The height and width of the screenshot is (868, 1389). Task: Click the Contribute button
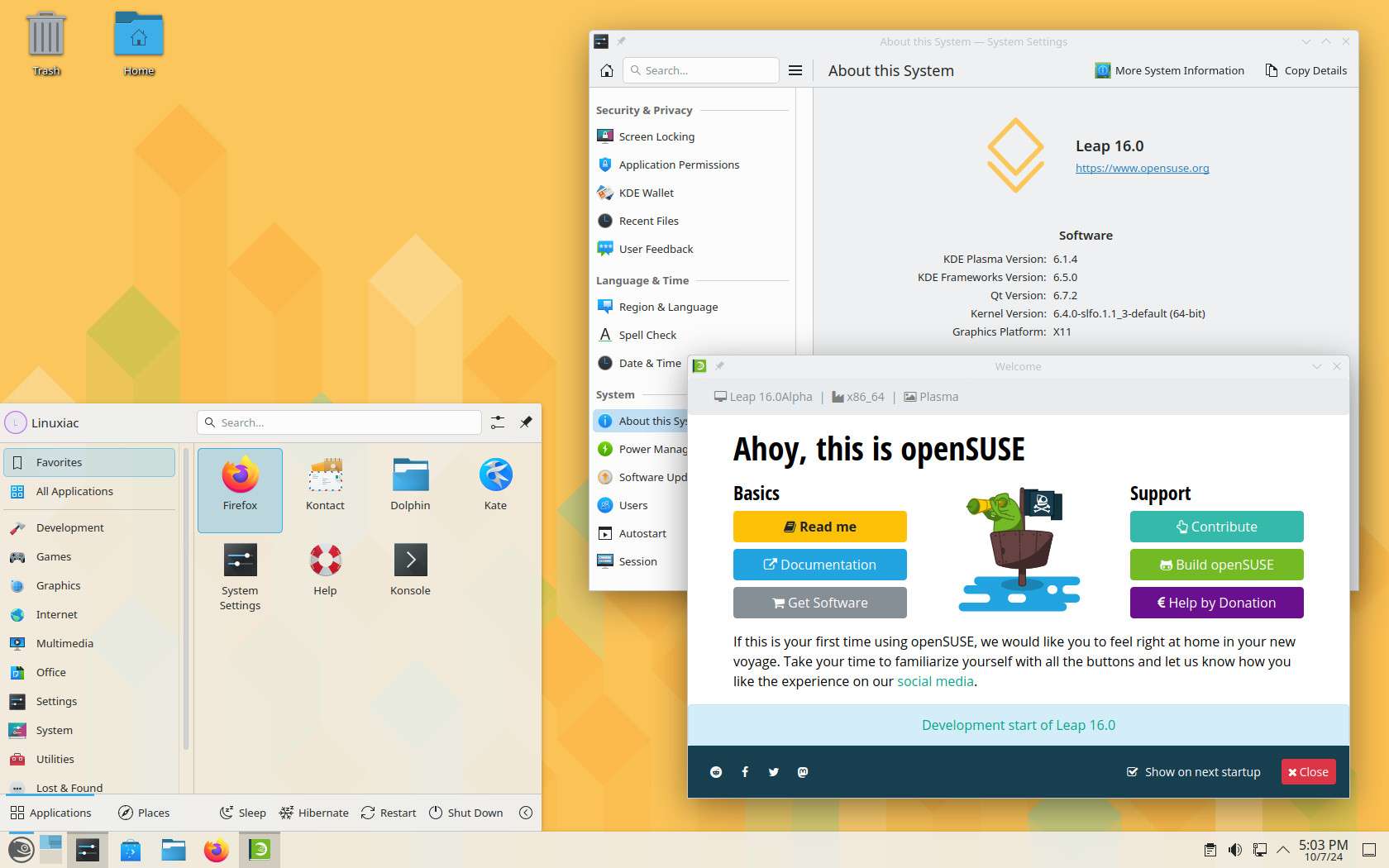click(x=1217, y=527)
